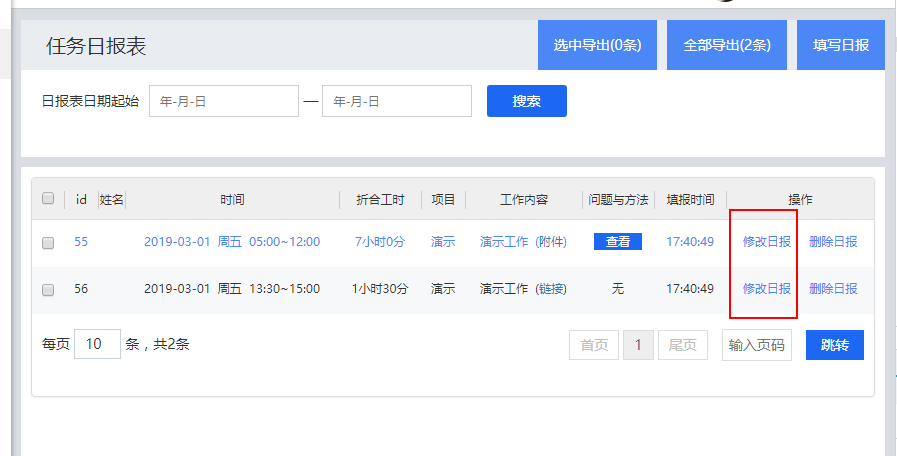Click the 姓名 column header
Screen dimensions: 897x456
[112, 200]
